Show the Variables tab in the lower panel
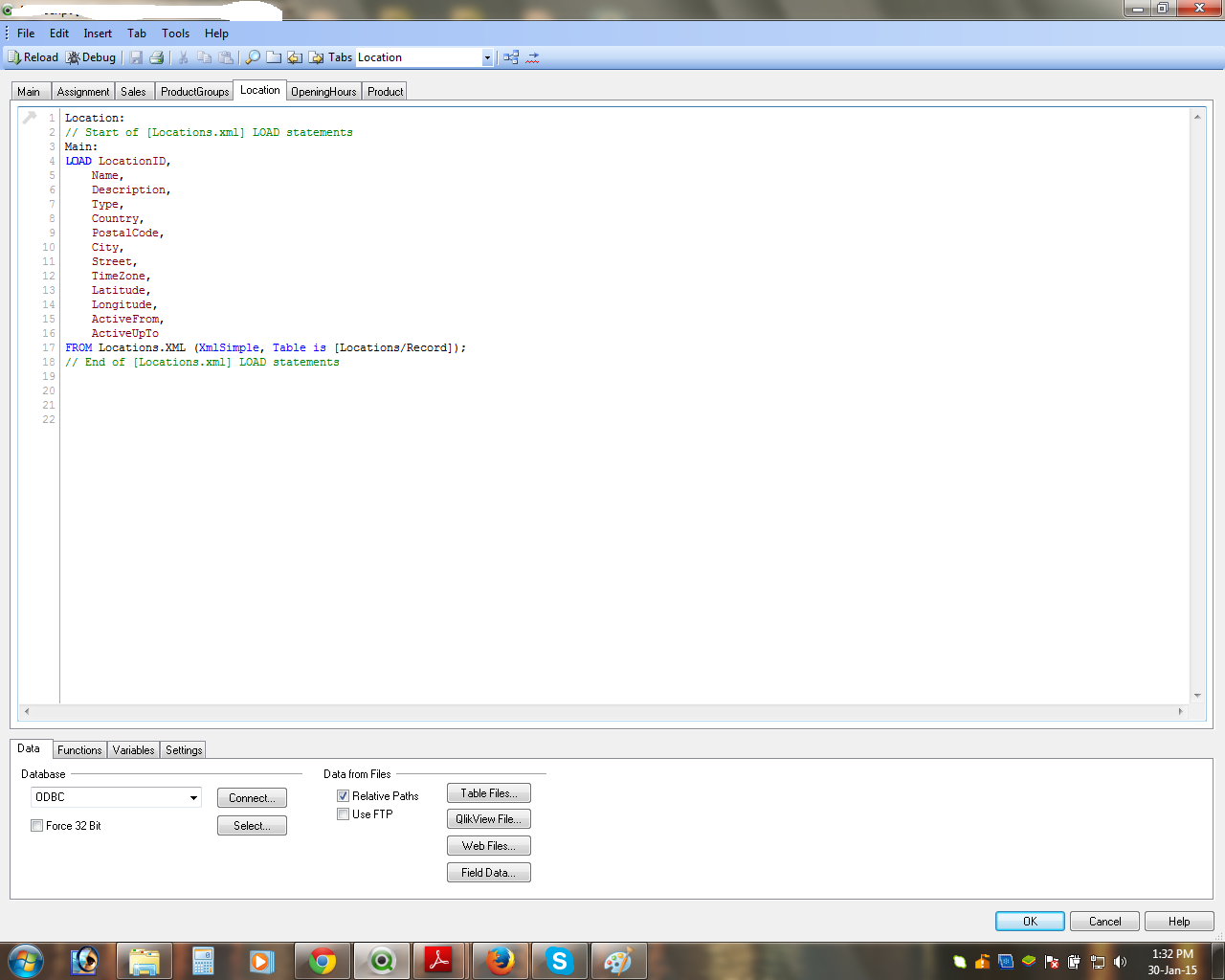1225x980 pixels. point(134,750)
